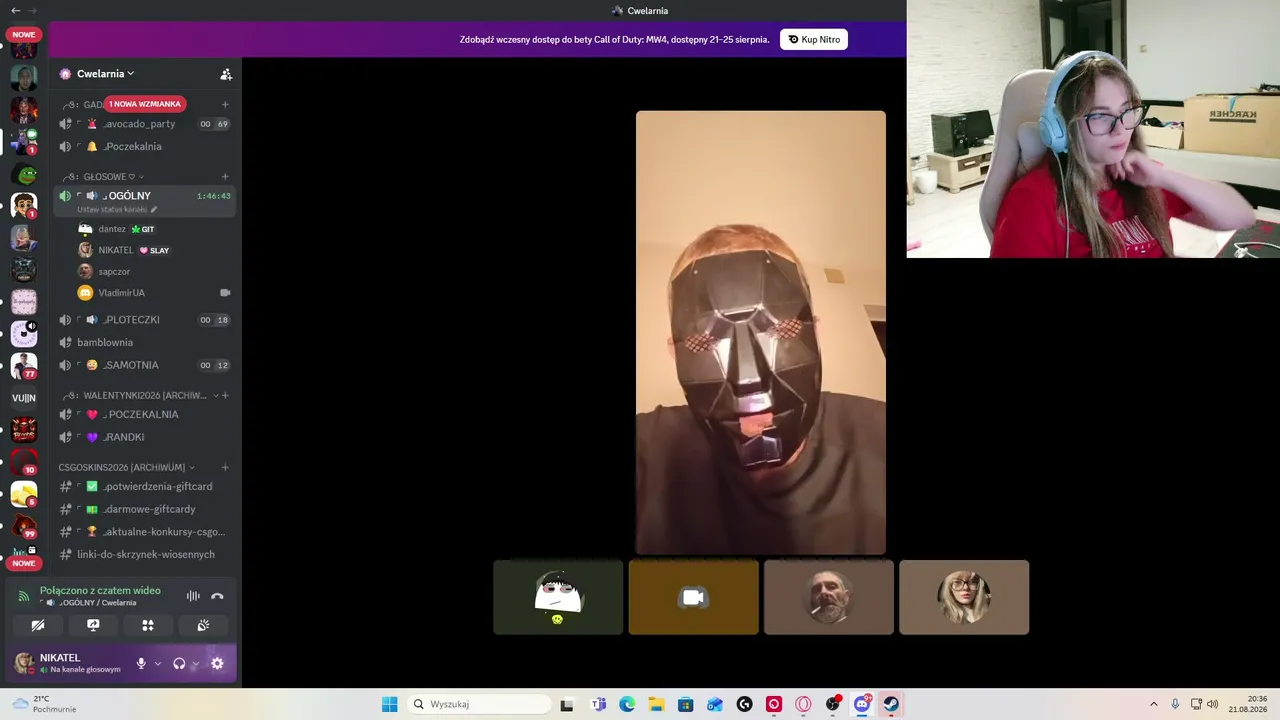Add channel to WALENTYNKI2026 category
Viewport: 1280px width, 720px height.
225,395
